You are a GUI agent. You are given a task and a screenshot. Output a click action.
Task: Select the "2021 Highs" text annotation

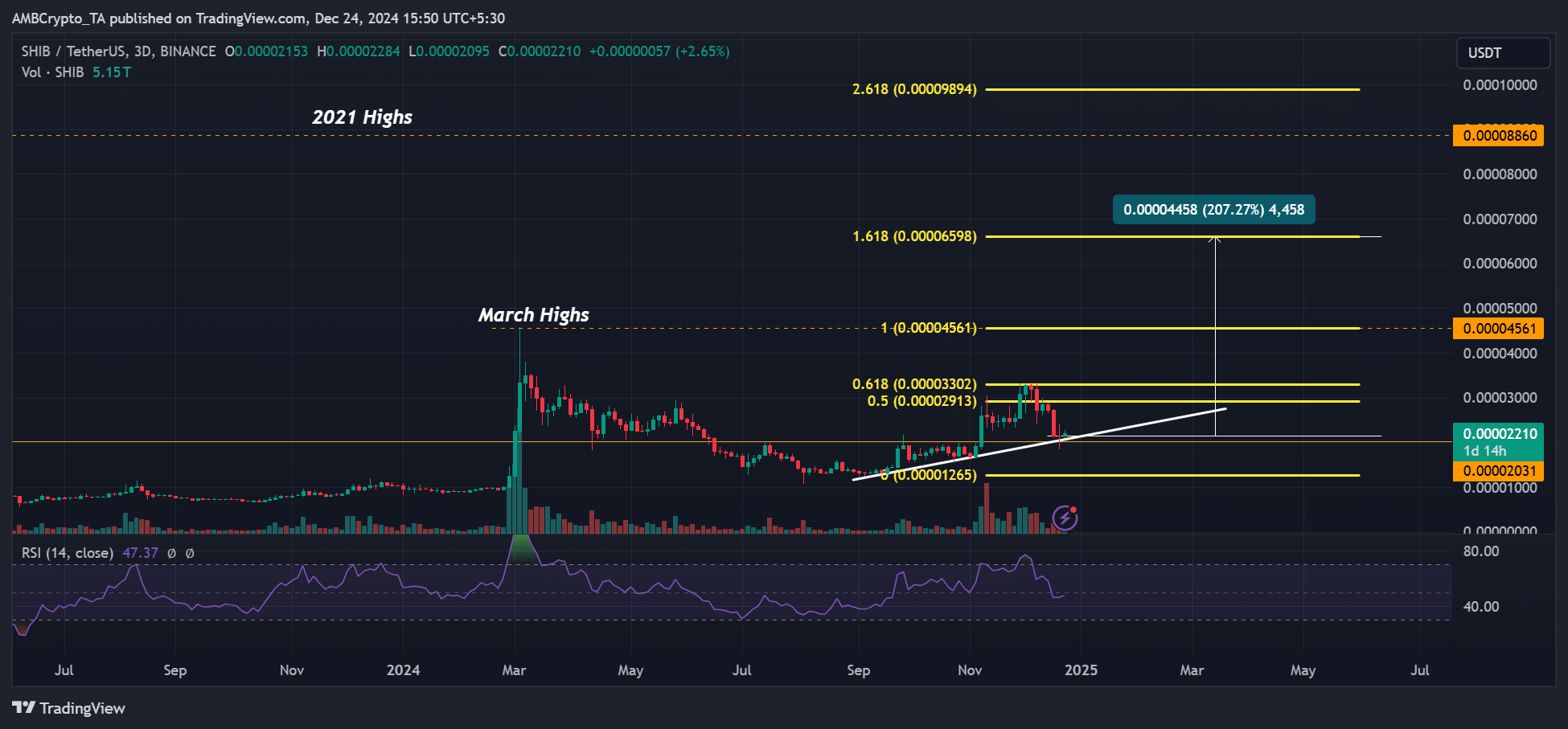click(x=362, y=117)
